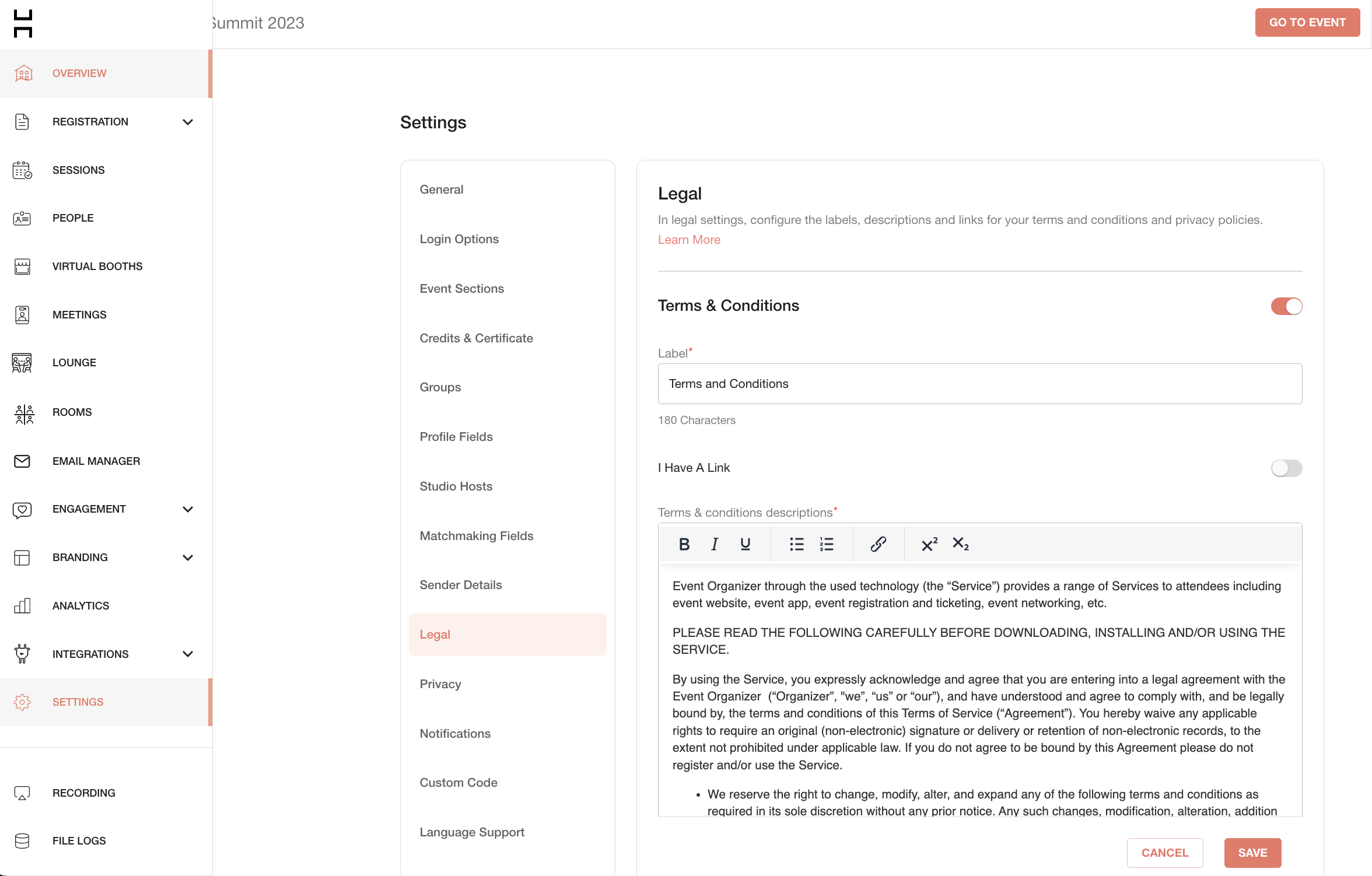
Task: Enable the I Have A Link toggle
Action: [1286, 468]
